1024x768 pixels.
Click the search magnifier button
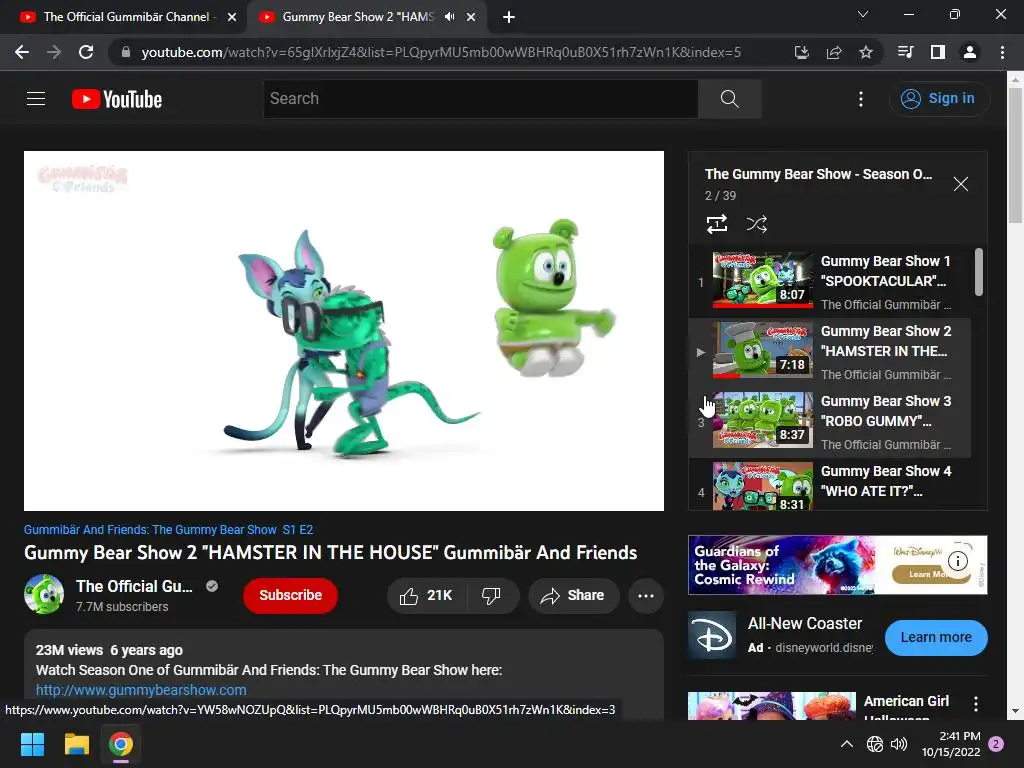tap(729, 99)
